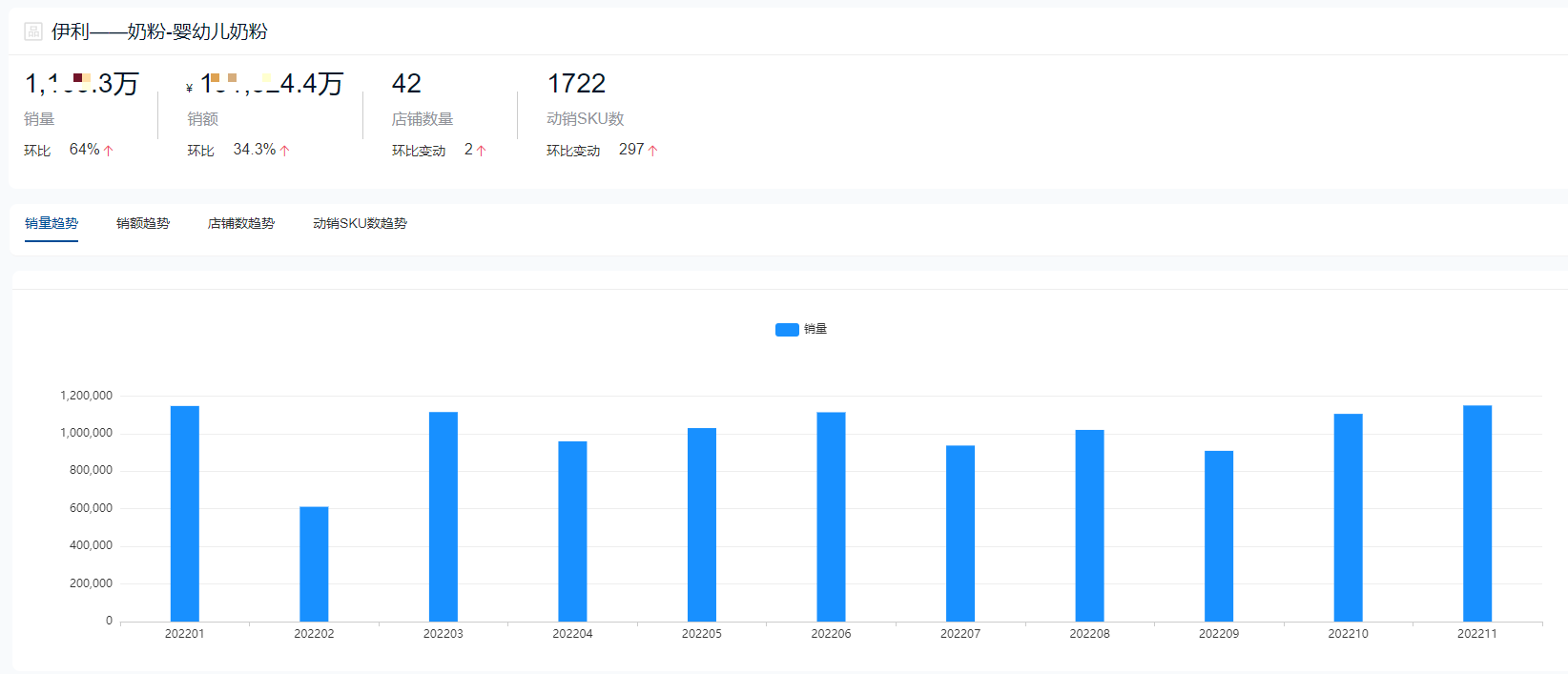
Task: Click the 动销SKU数 value 1722
Action: tap(576, 84)
